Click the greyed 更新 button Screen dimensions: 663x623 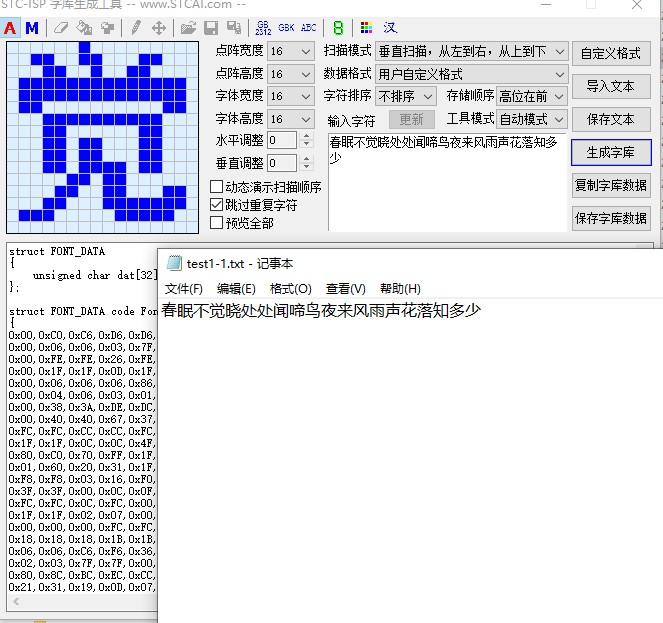point(411,119)
